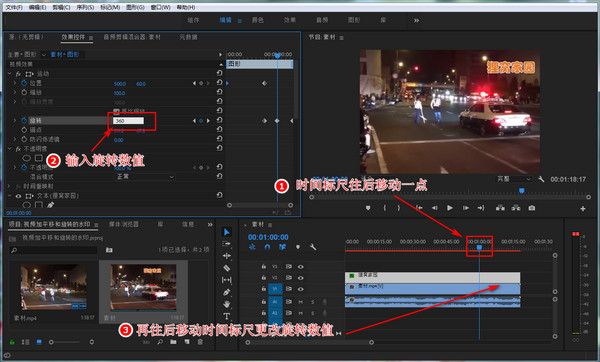The width and height of the screenshot is (600, 362).
Task: Switch to Effect Controls tab
Action: pos(73,37)
